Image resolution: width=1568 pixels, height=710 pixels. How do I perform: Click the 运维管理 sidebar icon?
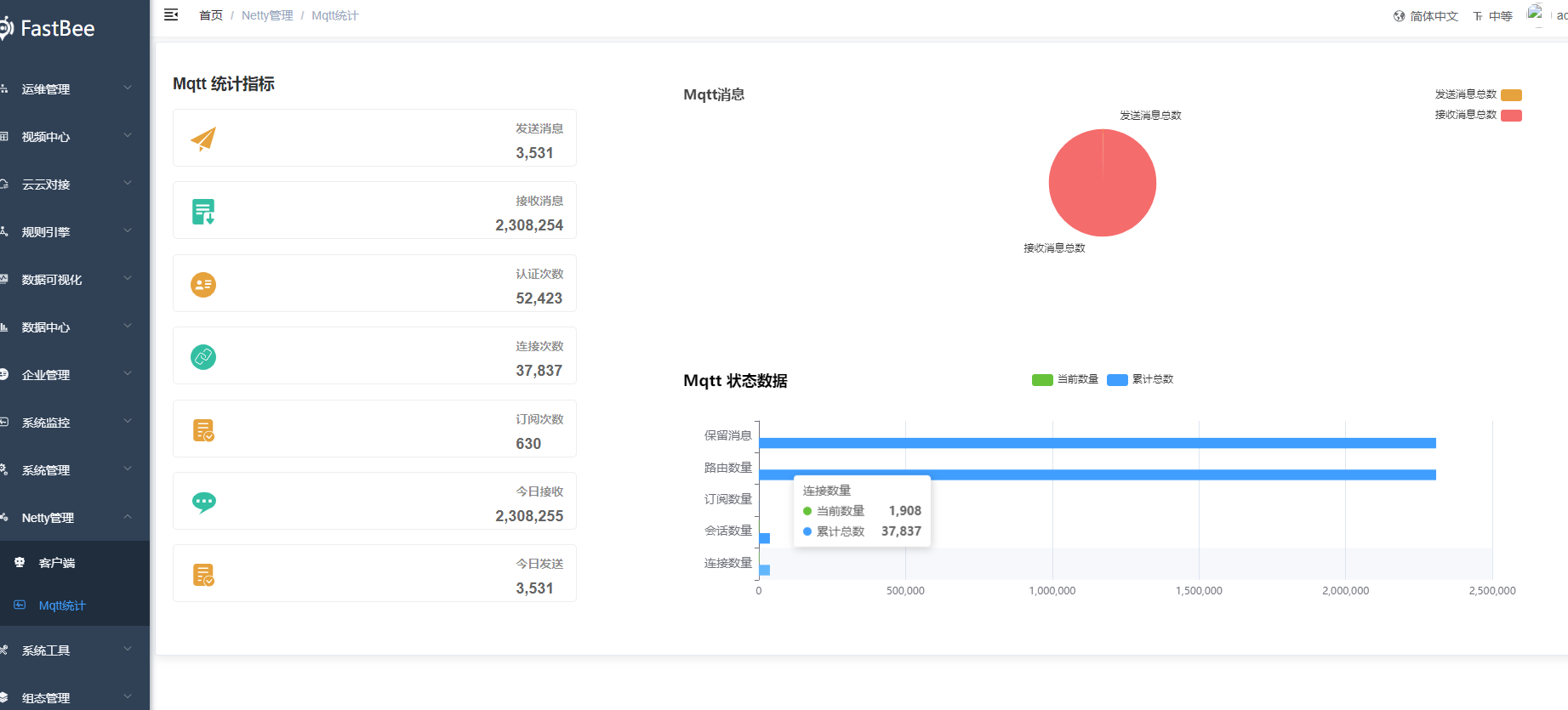point(4,88)
